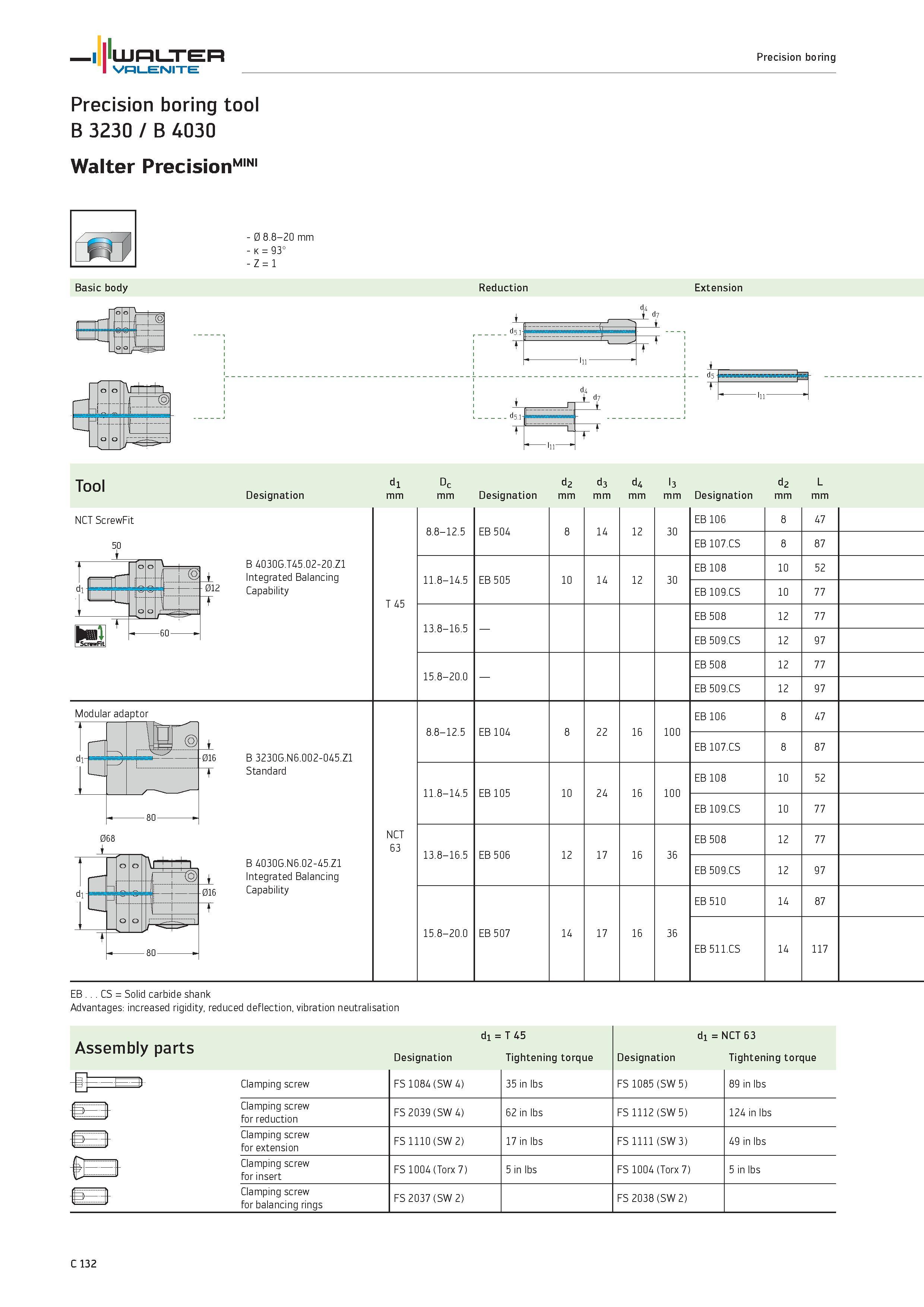Click the "Modular adaptor" row label

tap(111, 714)
